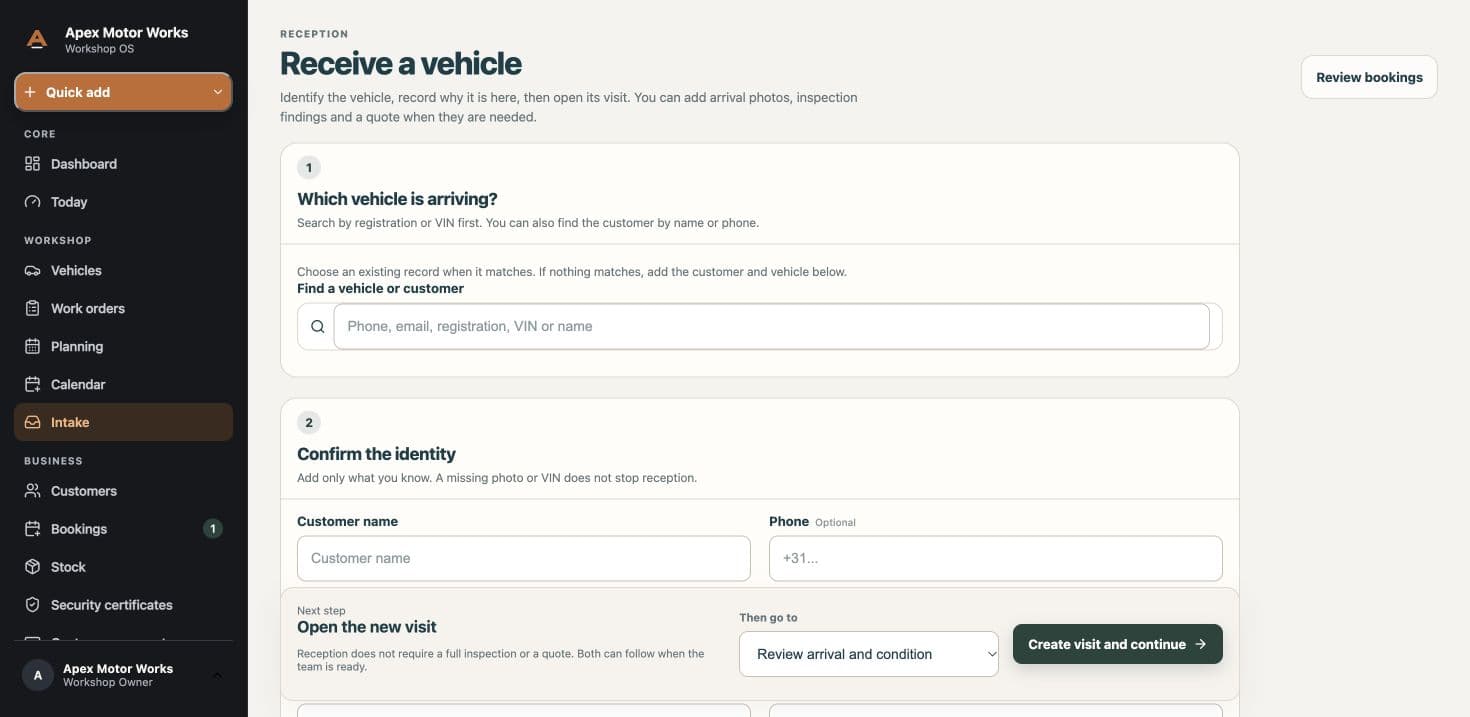Click the search magnifier icon

pos(318,327)
